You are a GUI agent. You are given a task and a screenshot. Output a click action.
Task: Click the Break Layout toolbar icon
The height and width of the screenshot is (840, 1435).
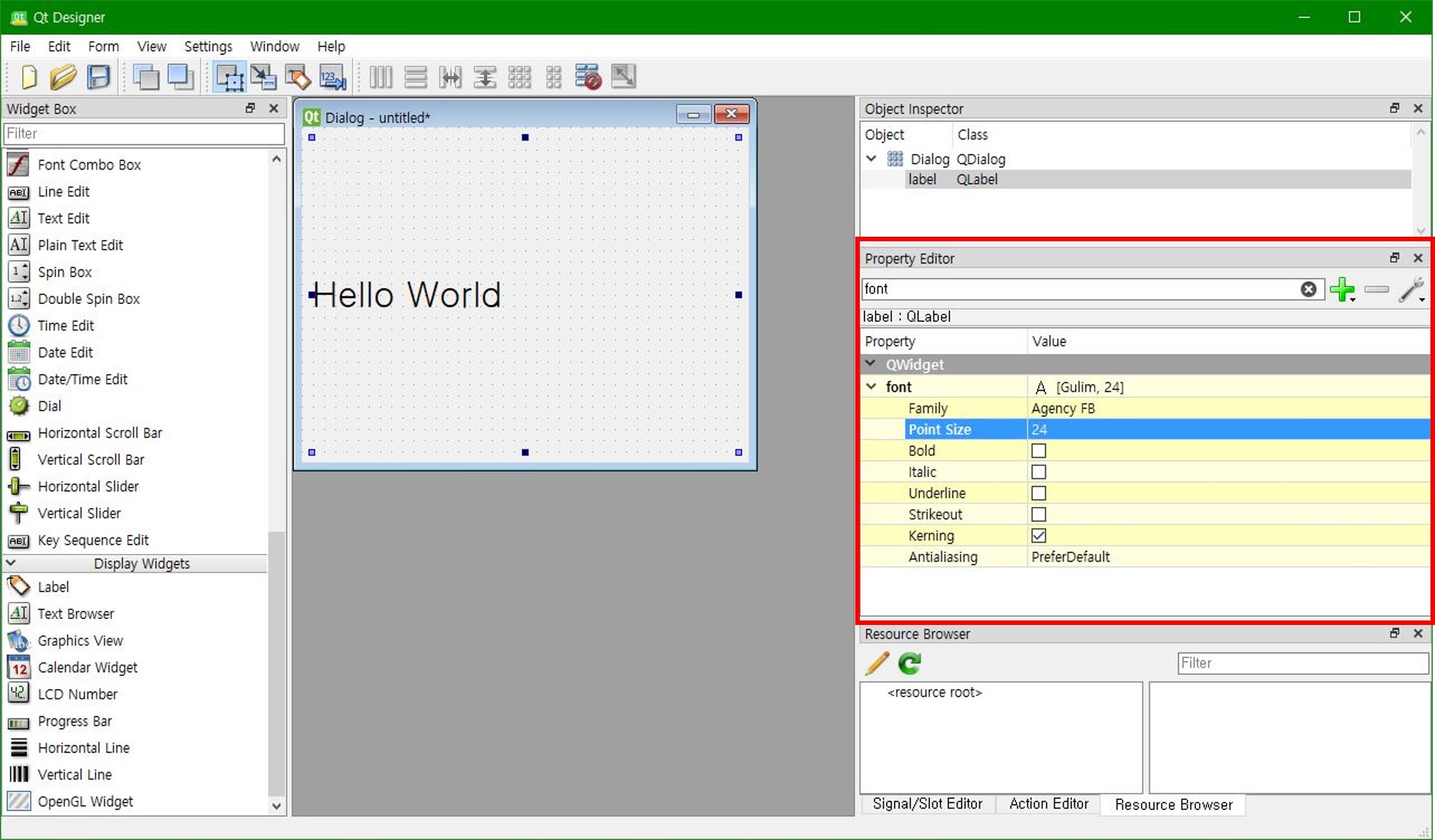pos(588,77)
